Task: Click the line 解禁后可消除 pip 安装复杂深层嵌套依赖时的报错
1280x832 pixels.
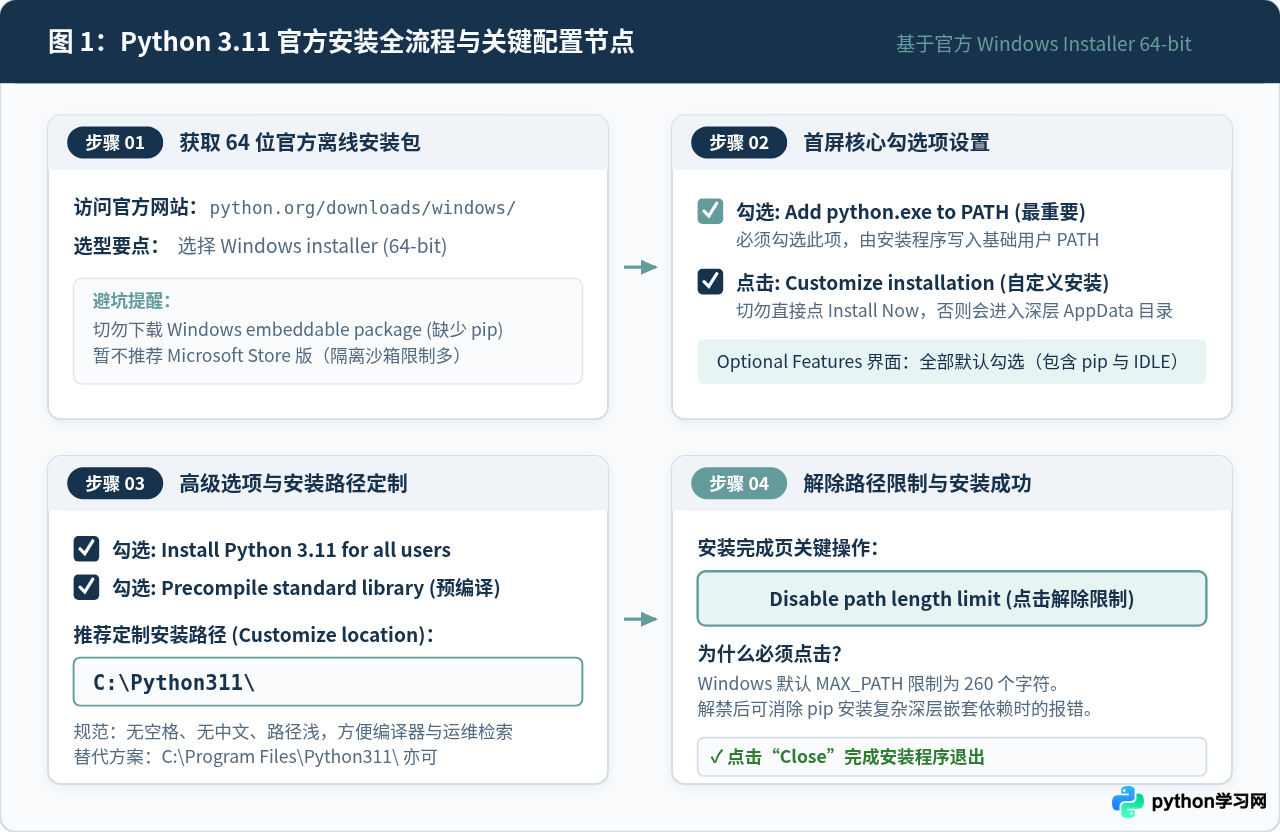Action: coord(898,710)
